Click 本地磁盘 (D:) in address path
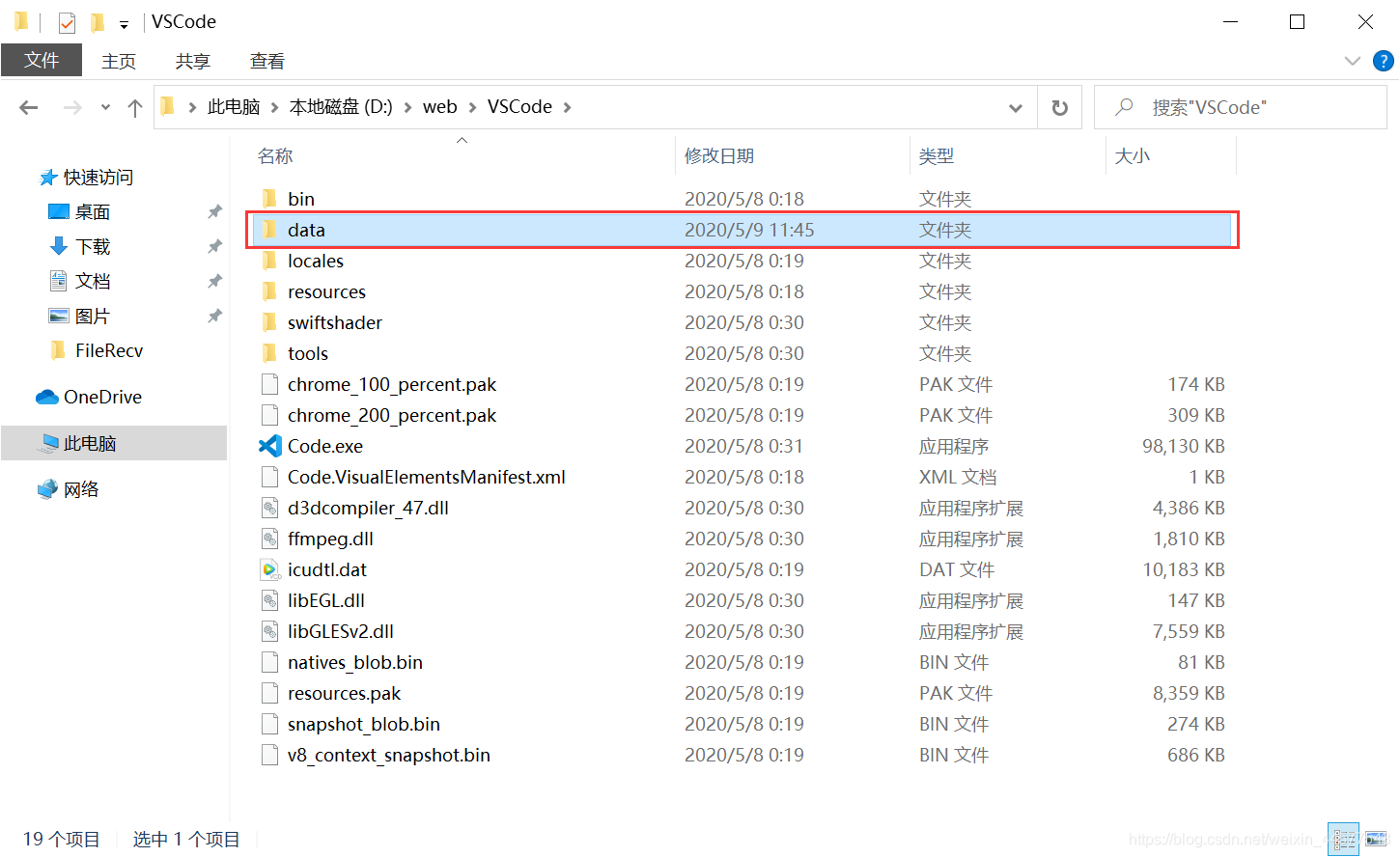Viewport: 1400px width, 857px height. pos(341,107)
